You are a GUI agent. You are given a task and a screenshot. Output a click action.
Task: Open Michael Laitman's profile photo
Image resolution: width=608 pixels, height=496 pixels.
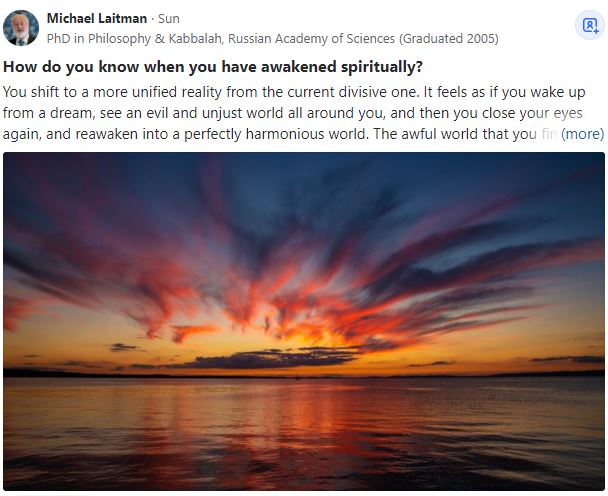click(21, 28)
